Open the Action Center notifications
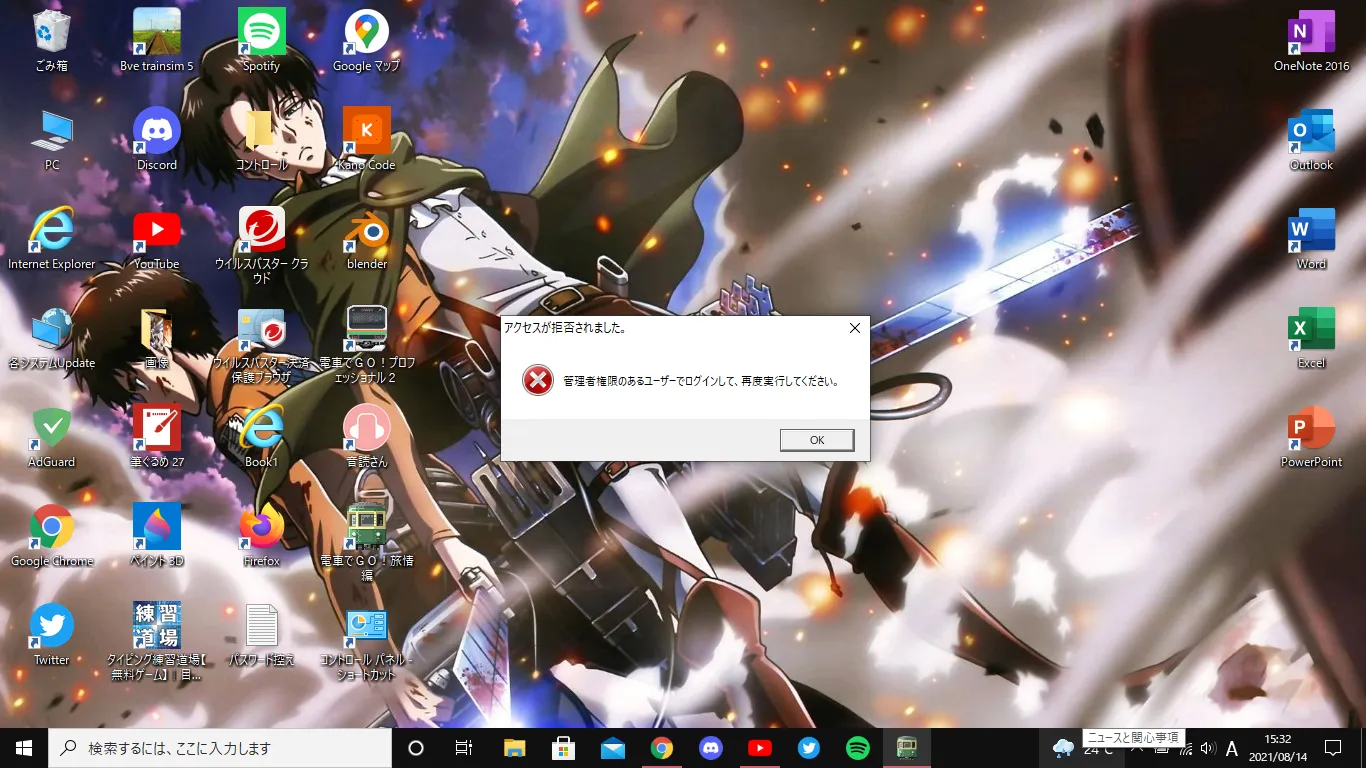 tap(1333, 748)
